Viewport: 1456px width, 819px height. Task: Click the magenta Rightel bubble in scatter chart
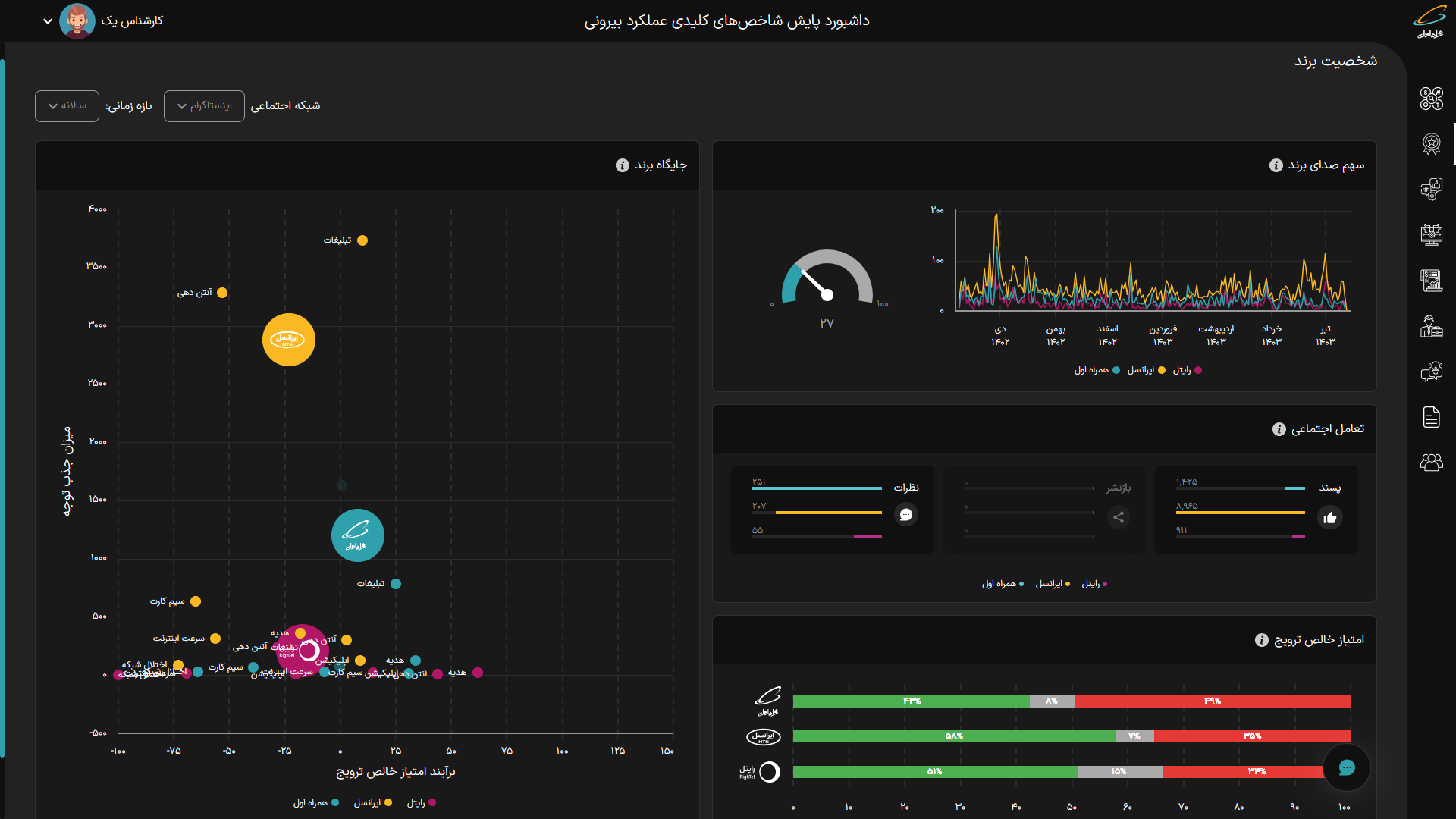(x=303, y=651)
